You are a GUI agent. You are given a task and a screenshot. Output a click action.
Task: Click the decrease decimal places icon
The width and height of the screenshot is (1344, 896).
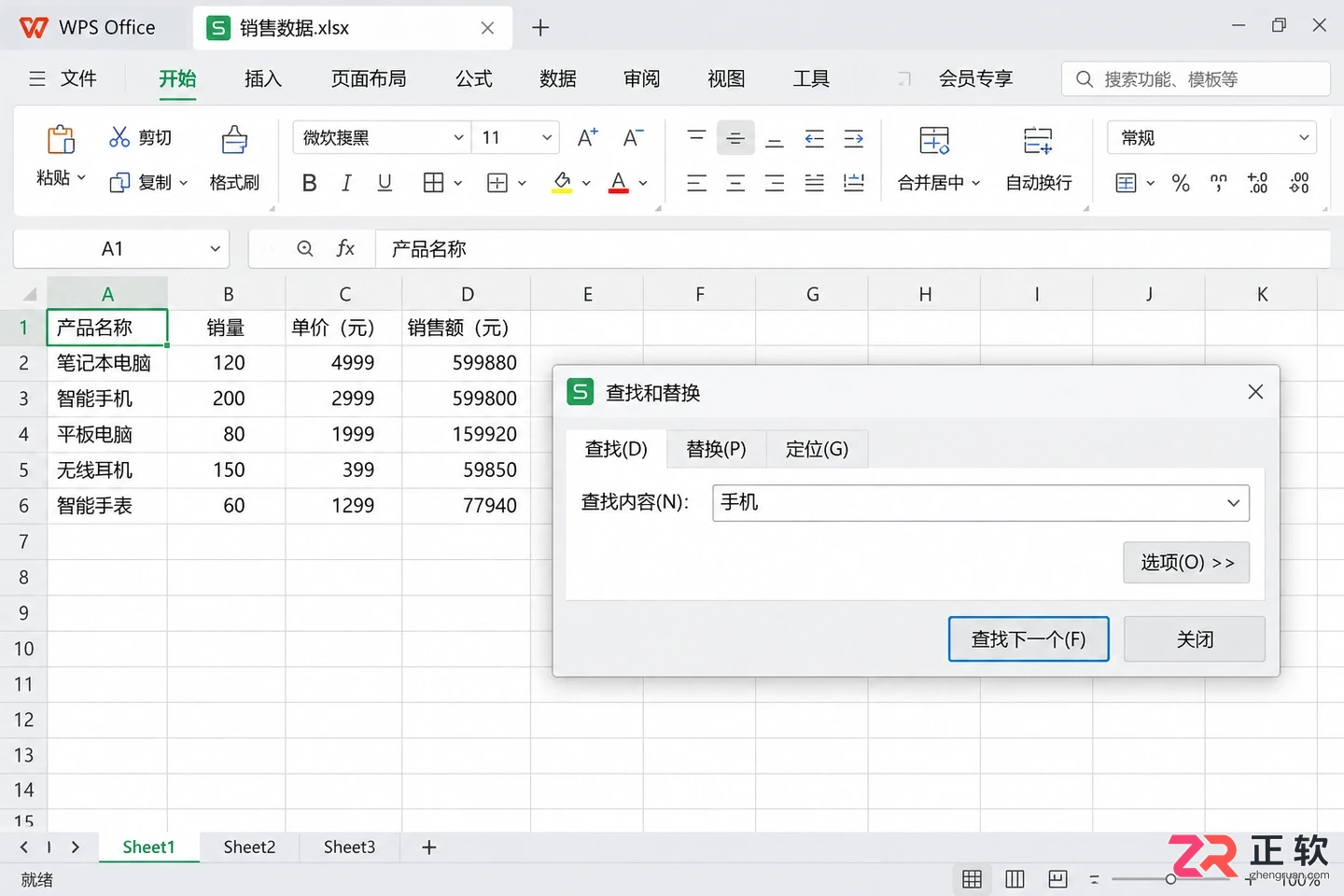1299,183
